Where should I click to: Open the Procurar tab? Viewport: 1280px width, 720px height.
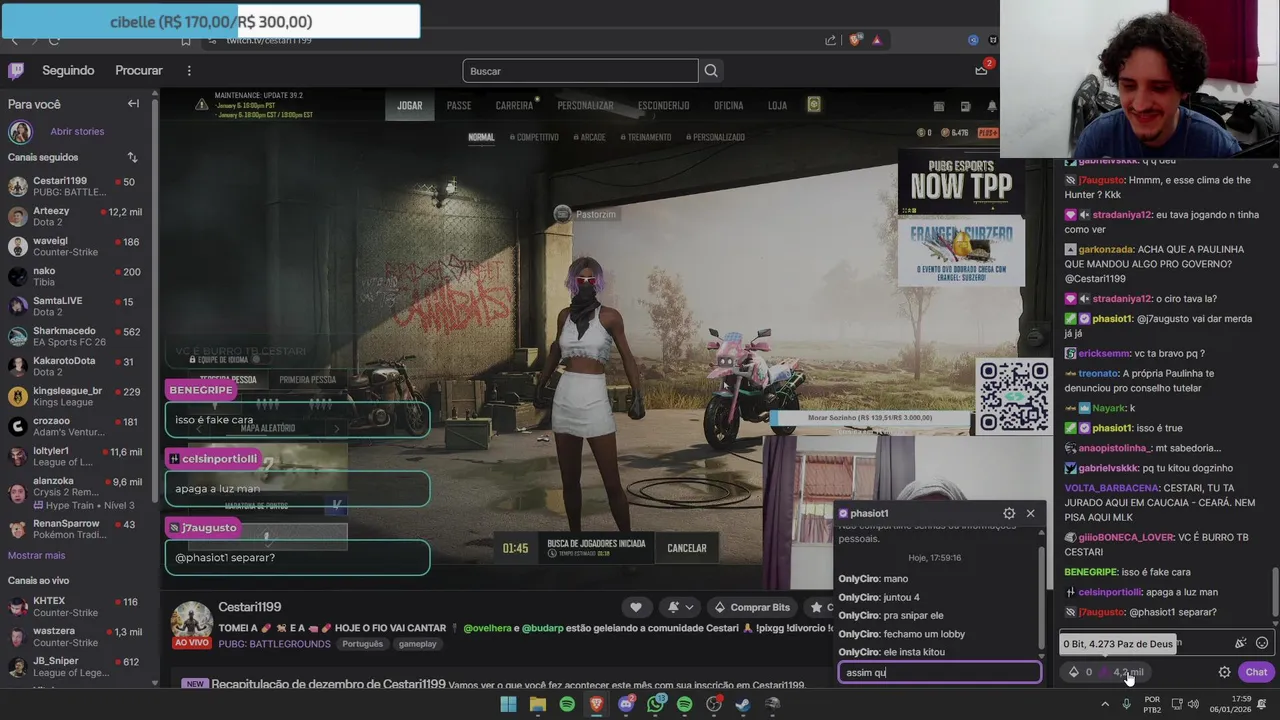click(139, 70)
